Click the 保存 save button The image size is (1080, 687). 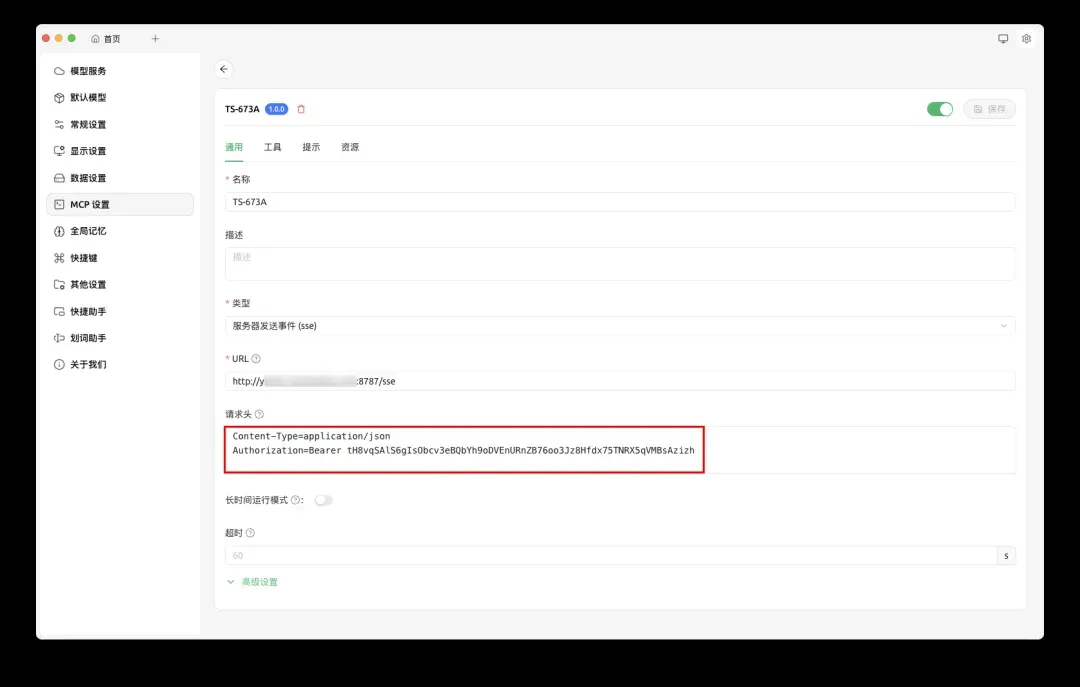[989, 109]
